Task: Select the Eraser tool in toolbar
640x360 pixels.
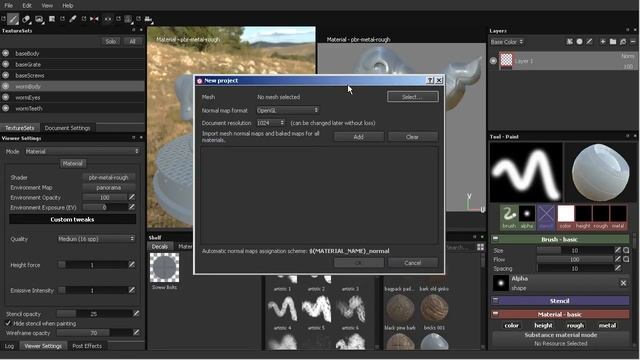Action: click(26, 19)
